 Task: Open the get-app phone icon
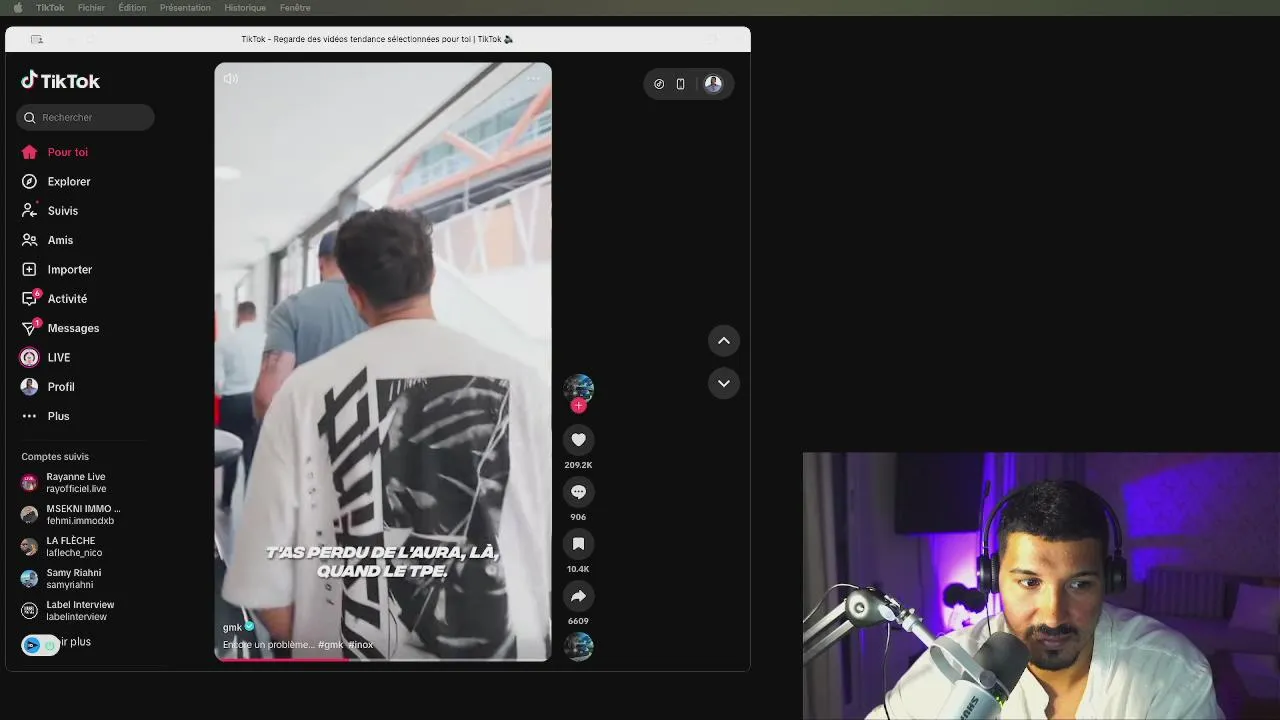pos(680,84)
